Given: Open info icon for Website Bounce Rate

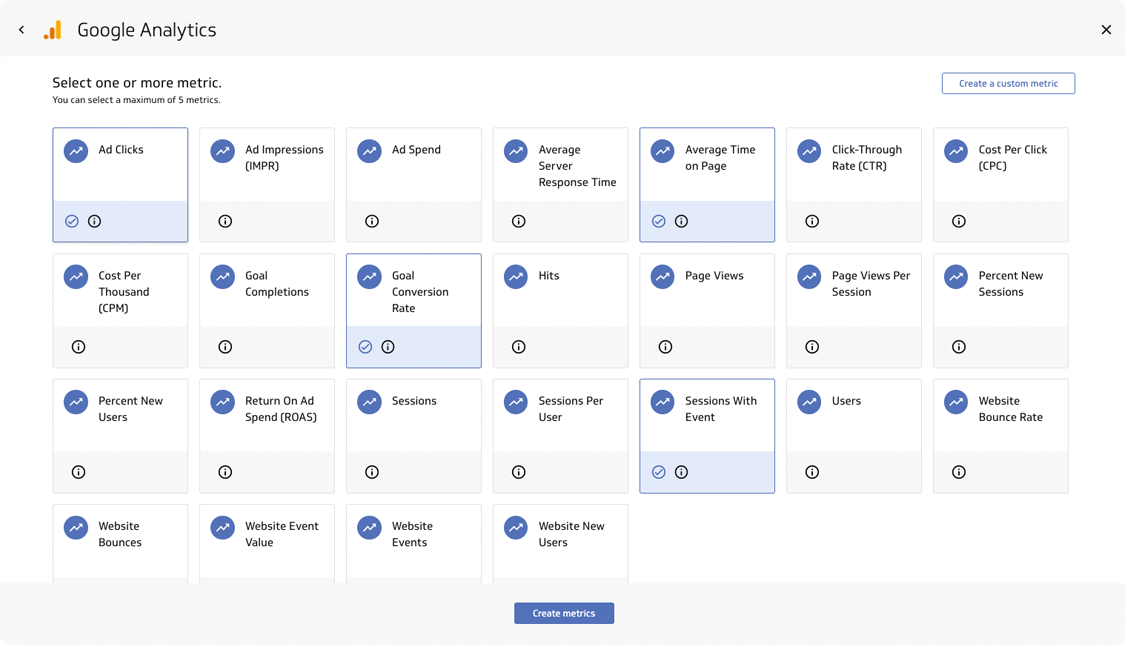Looking at the screenshot, I should 959,472.
